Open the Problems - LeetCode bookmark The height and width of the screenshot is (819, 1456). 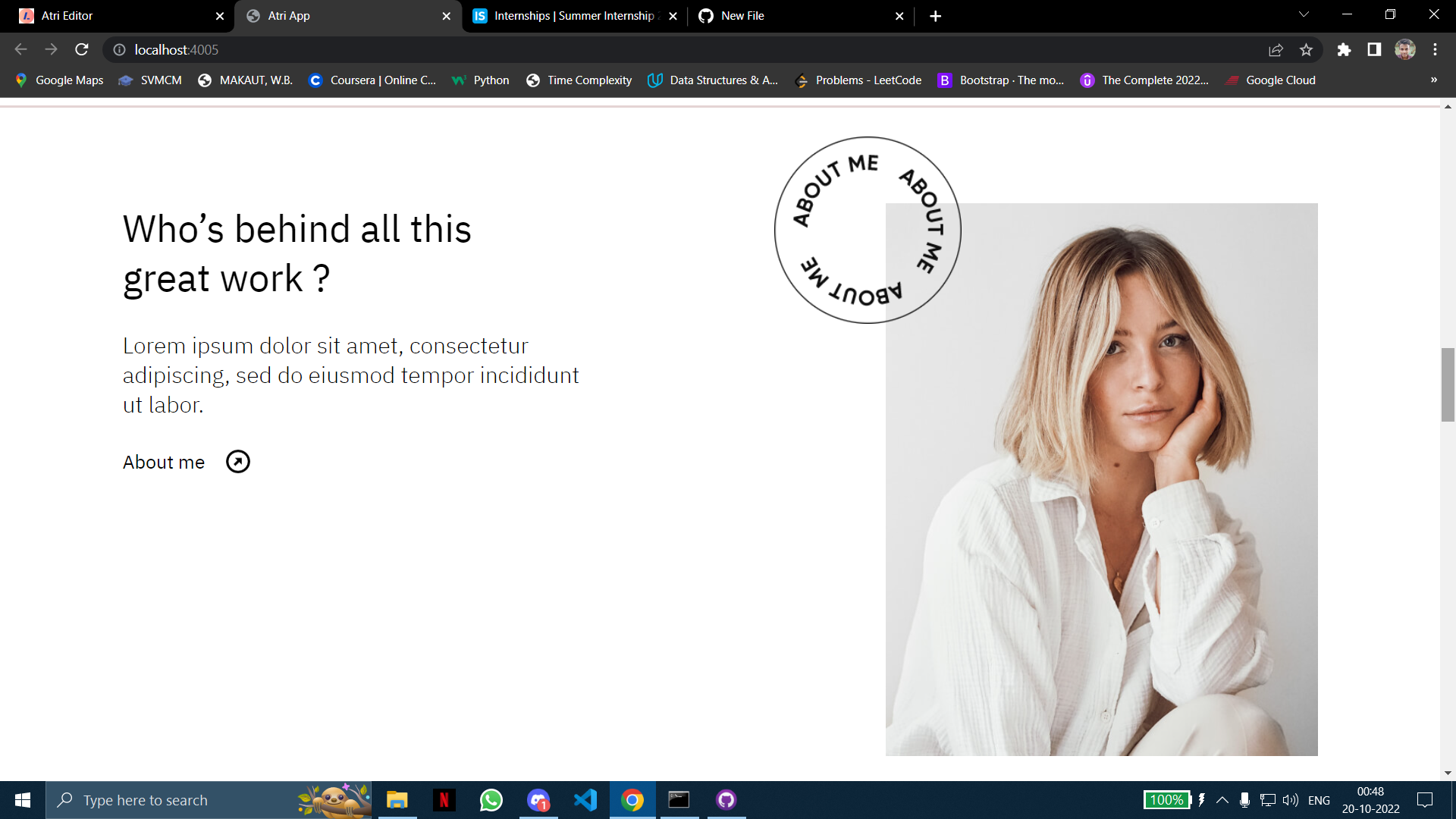(x=858, y=80)
